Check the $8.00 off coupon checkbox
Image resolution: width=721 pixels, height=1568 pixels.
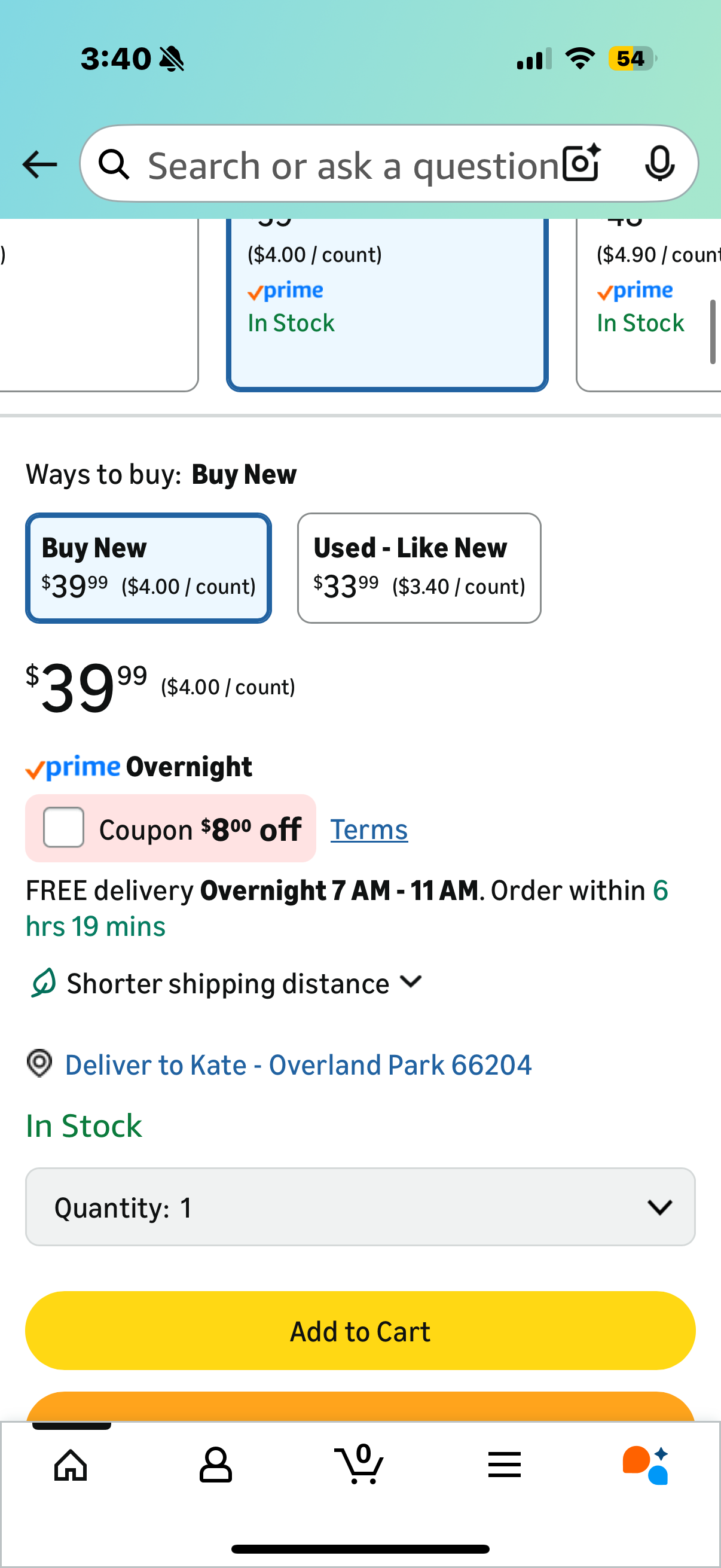click(x=64, y=827)
